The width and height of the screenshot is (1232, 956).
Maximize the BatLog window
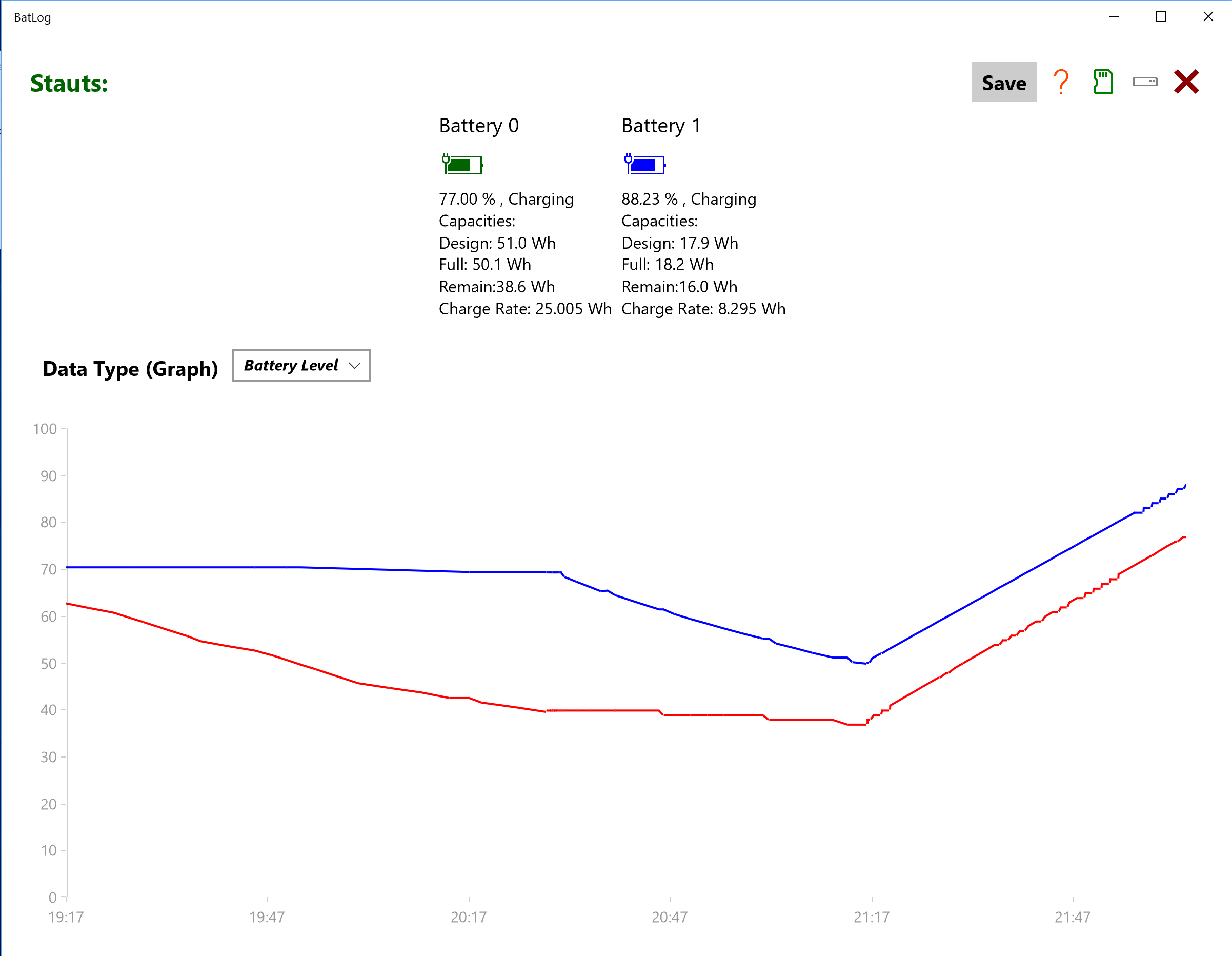pos(1161,17)
